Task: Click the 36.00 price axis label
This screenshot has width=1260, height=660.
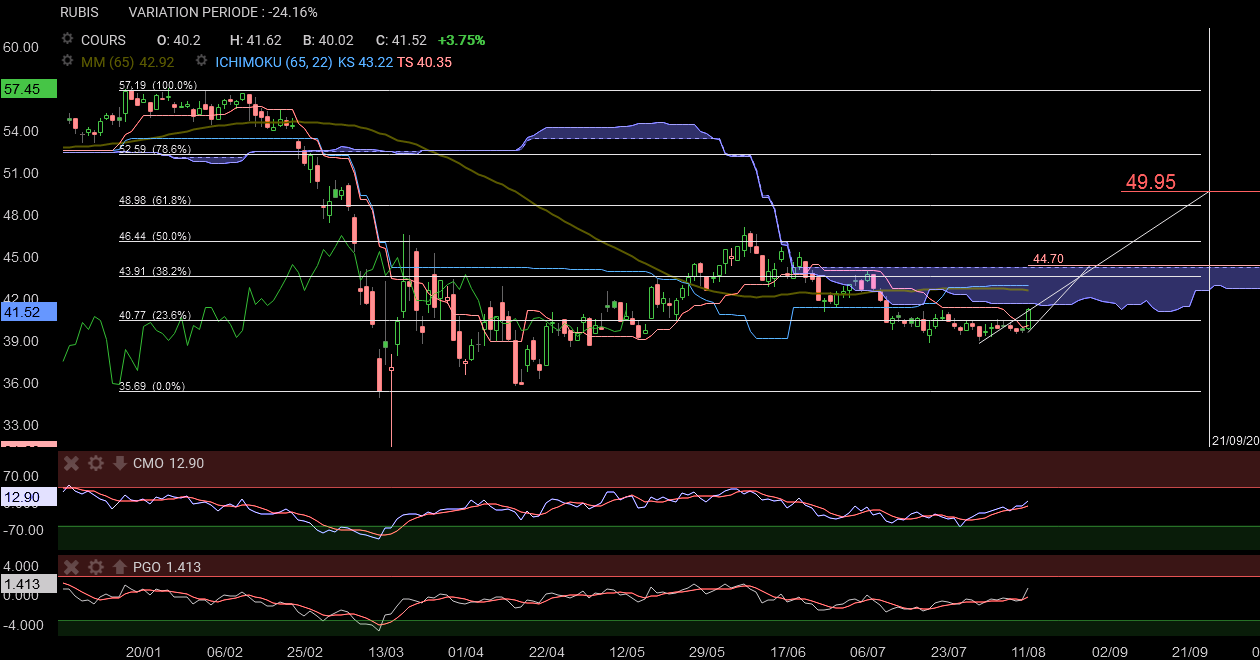Action: pyautogui.click(x=20, y=382)
